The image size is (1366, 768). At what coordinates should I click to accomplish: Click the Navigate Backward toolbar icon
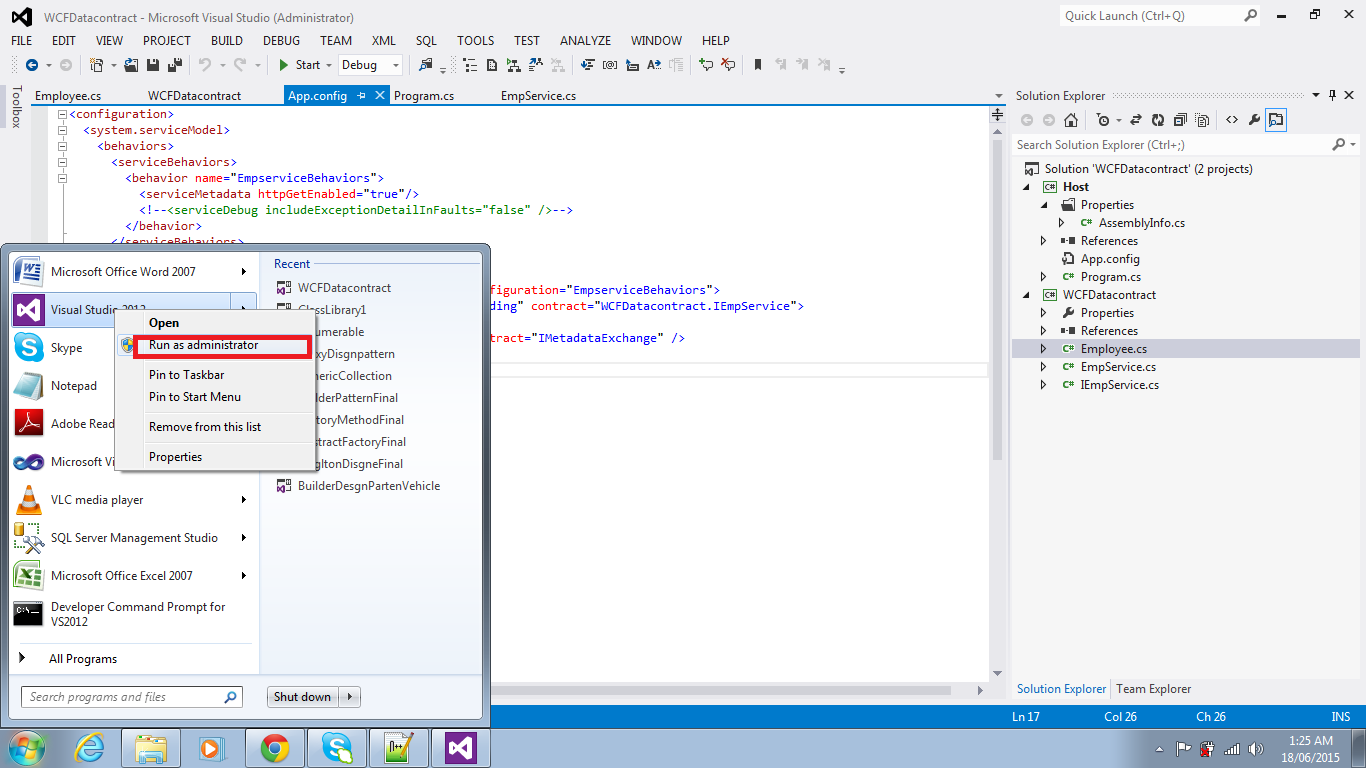[x=31, y=65]
